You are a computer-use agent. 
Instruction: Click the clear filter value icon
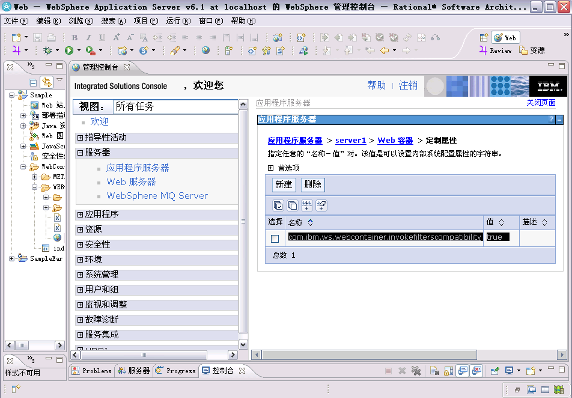point(321,205)
